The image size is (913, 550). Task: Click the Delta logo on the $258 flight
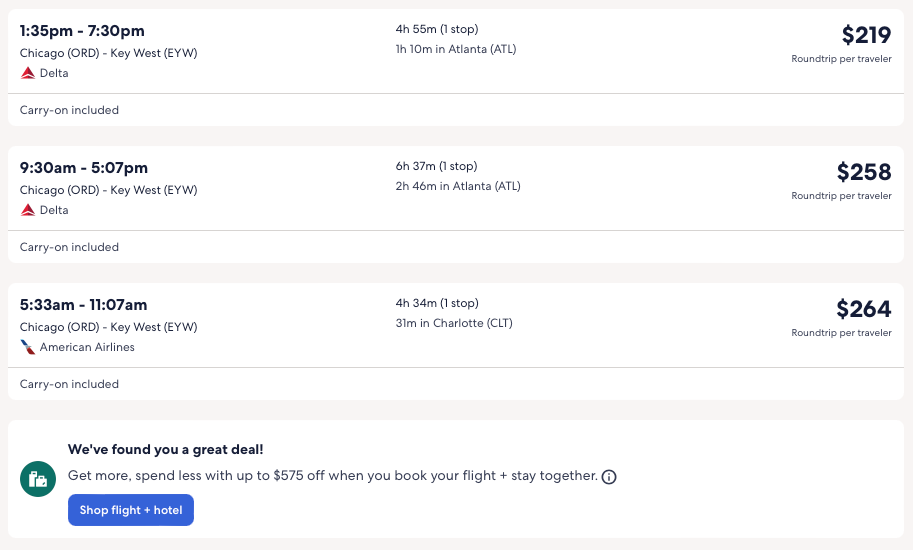[x=27, y=210]
